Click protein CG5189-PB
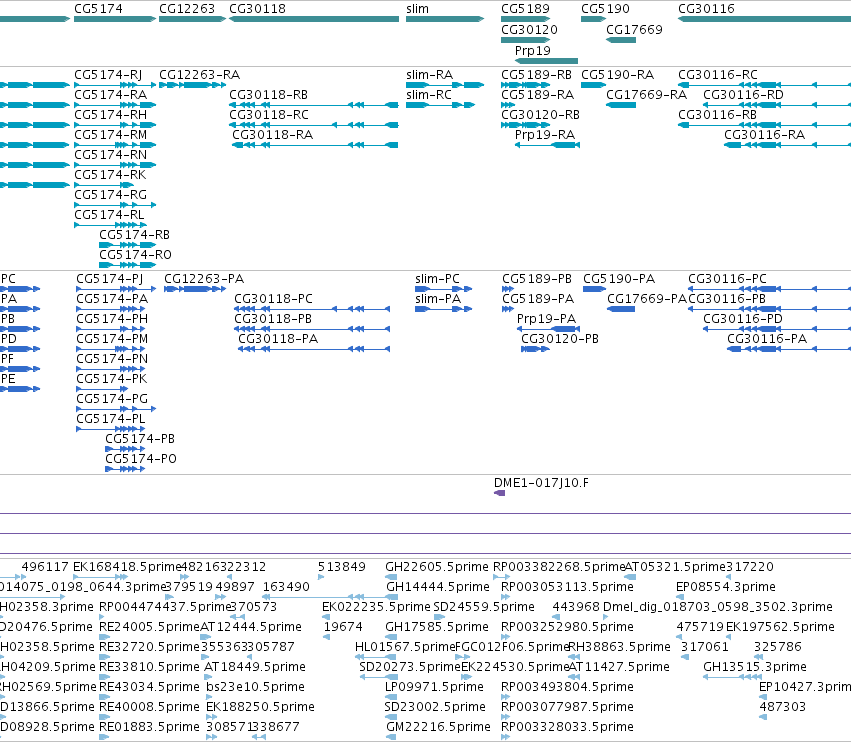Viewport: 851px width, 742px height. (x=537, y=278)
